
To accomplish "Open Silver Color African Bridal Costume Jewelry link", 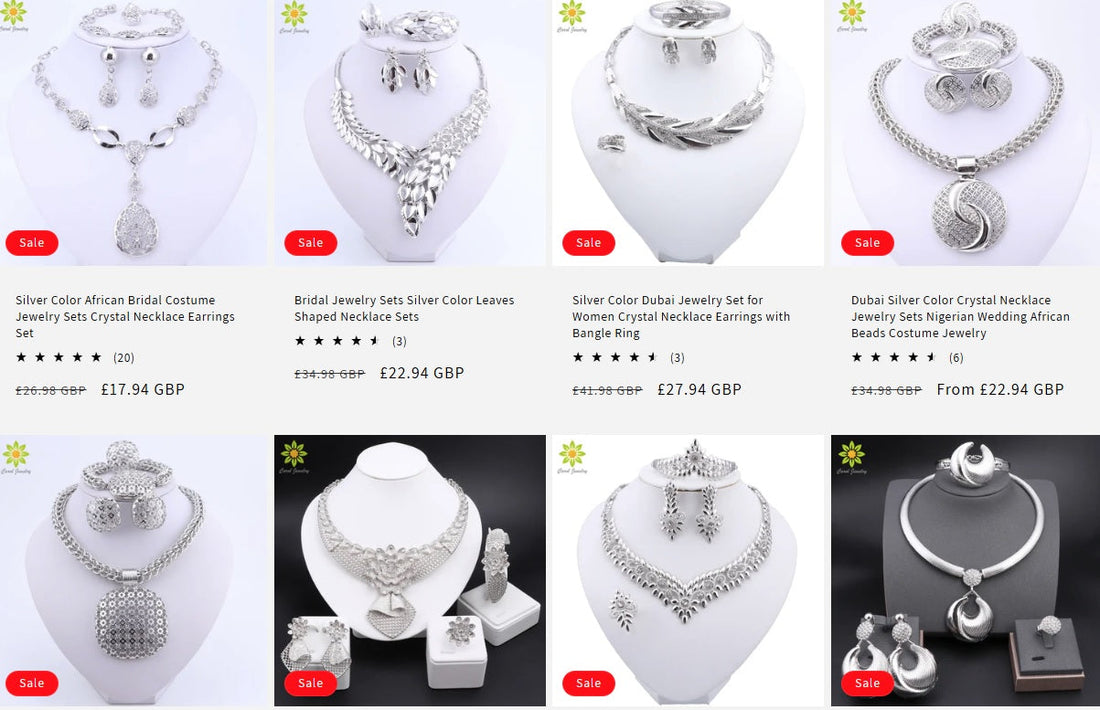I will click(125, 316).
